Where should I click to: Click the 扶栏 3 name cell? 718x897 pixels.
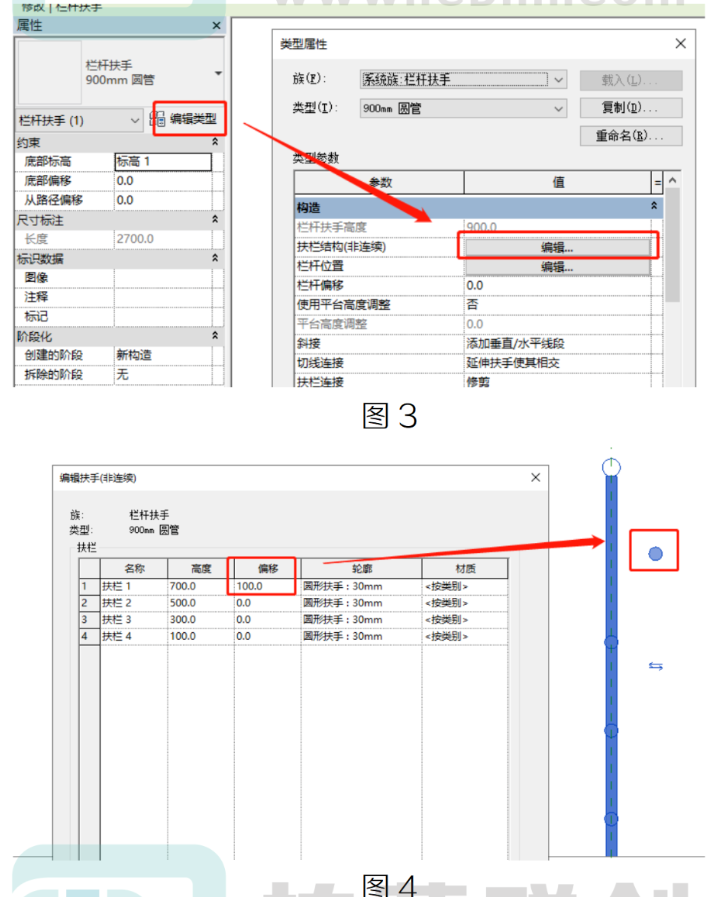(x=134, y=620)
